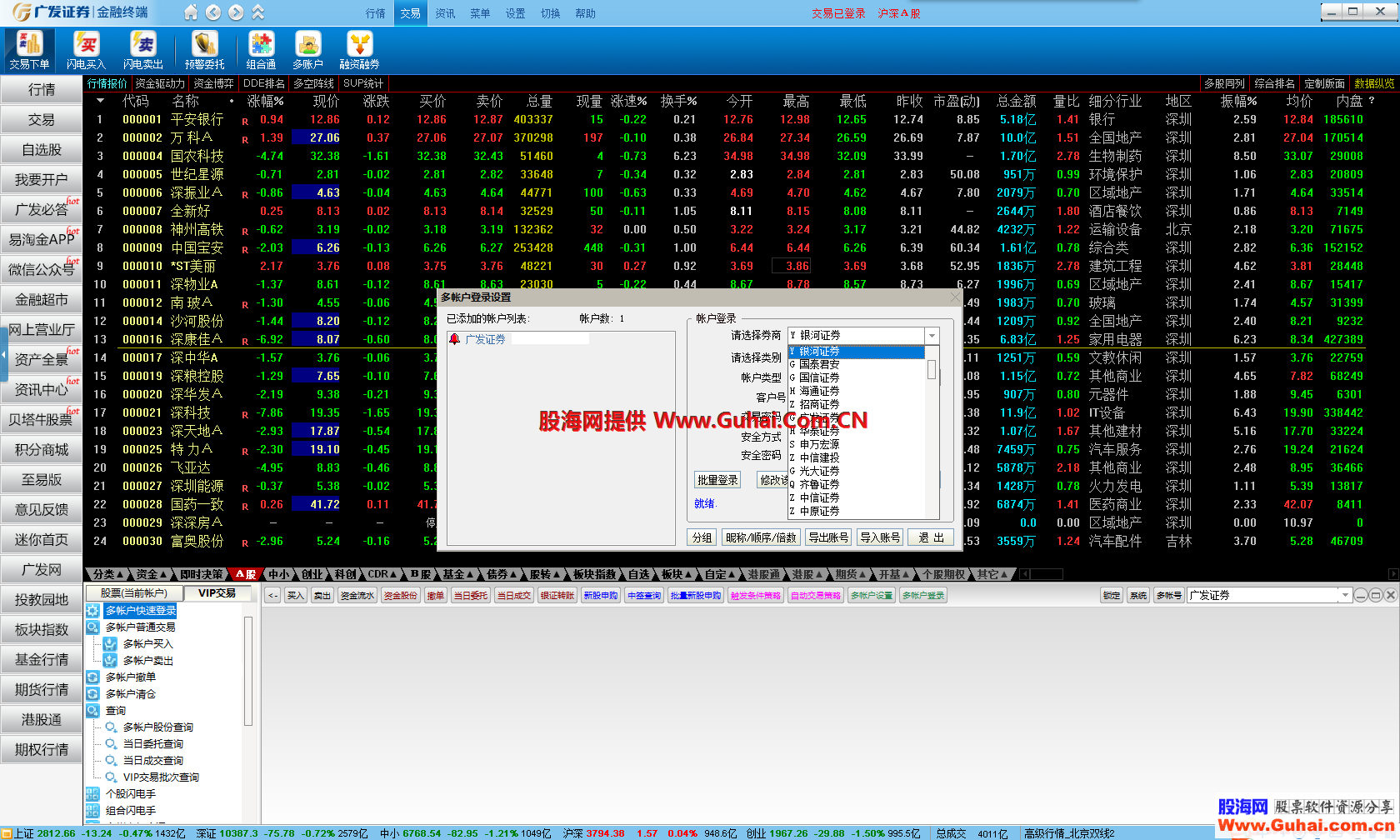Switch to the DDE排名 tab
Image resolution: width=1400 pixels, height=840 pixels.
(x=263, y=83)
